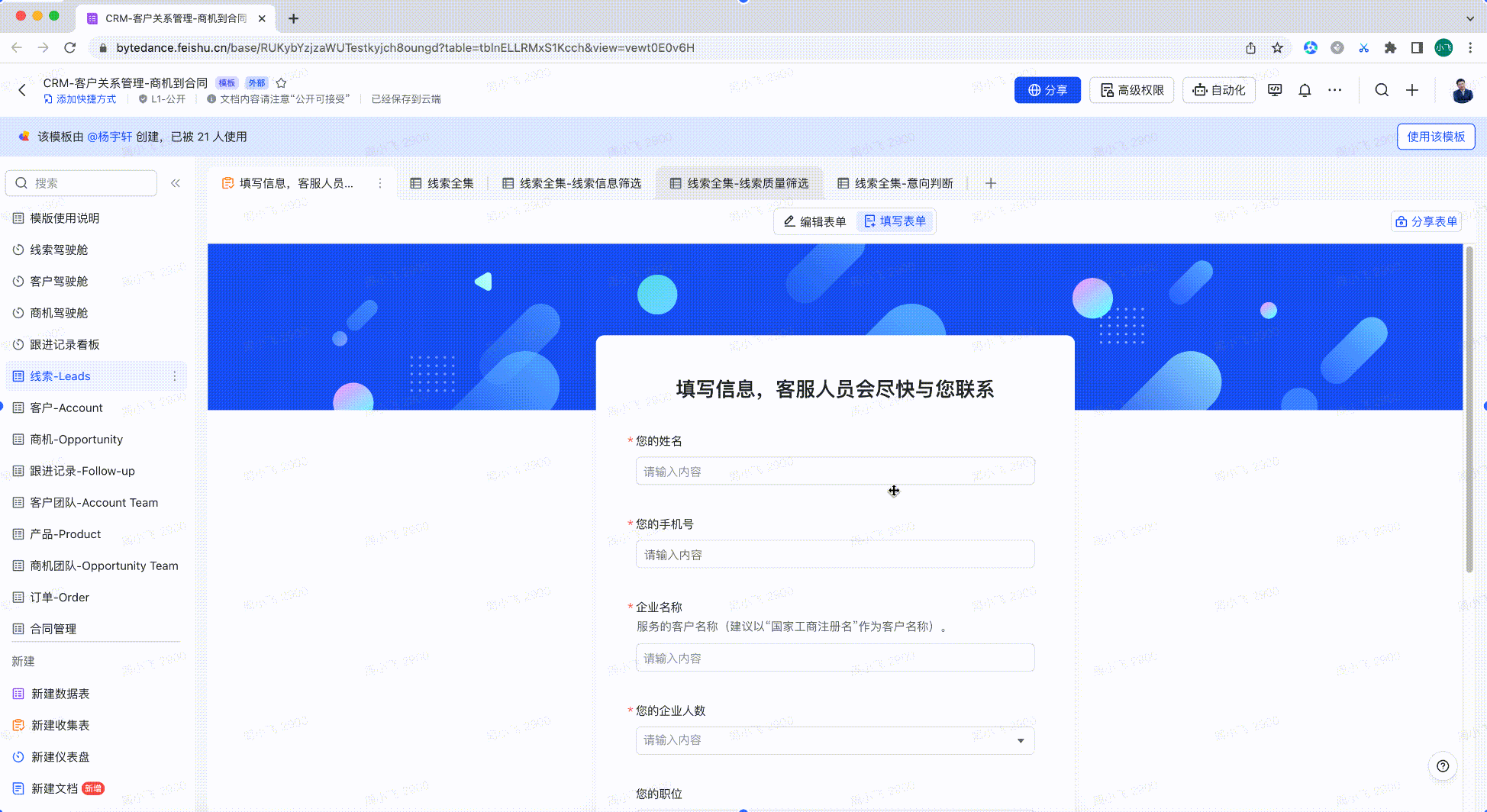Click the 您的姓名 input field
This screenshot has width=1487, height=812.
point(834,472)
